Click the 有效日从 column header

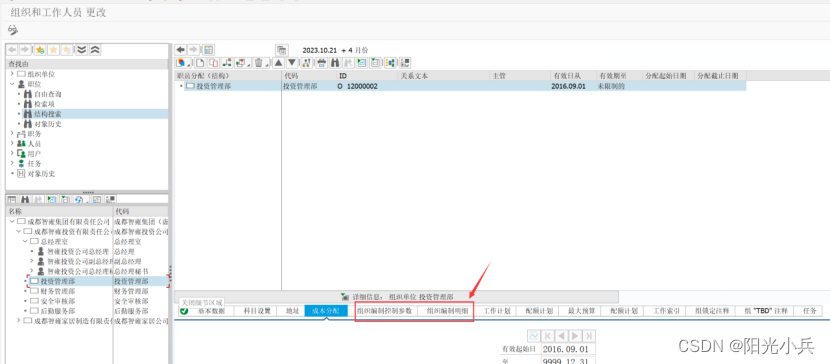point(573,76)
